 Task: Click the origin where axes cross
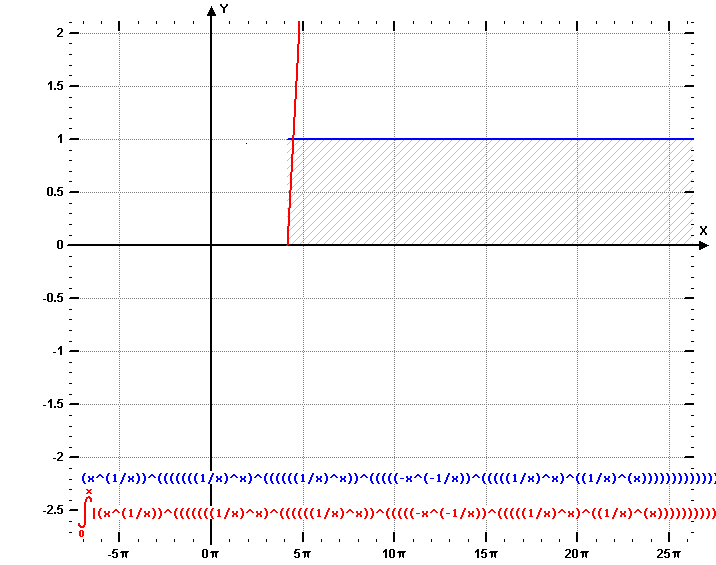[211, 245]
